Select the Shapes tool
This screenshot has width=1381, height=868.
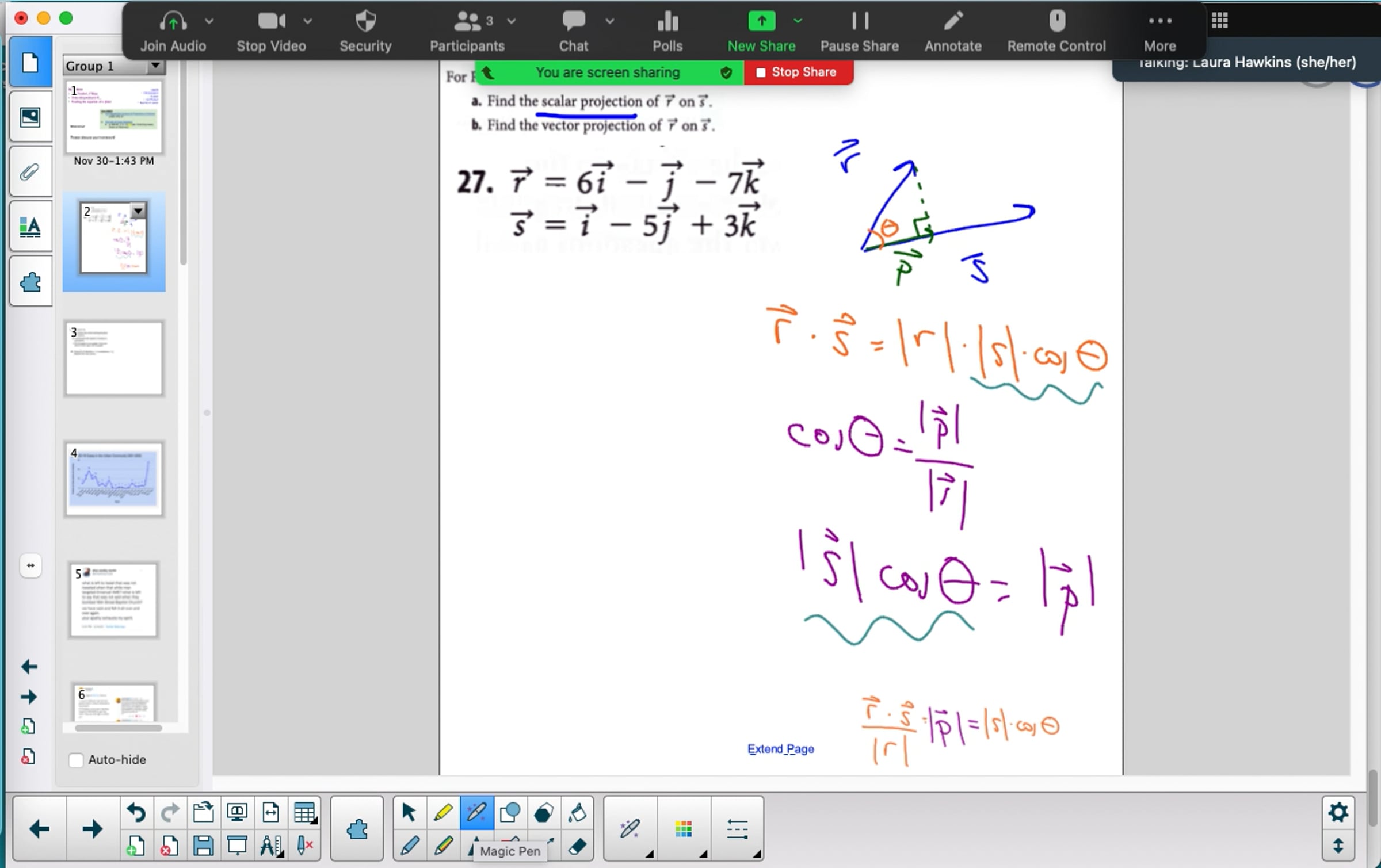click(x=510, y=812)
